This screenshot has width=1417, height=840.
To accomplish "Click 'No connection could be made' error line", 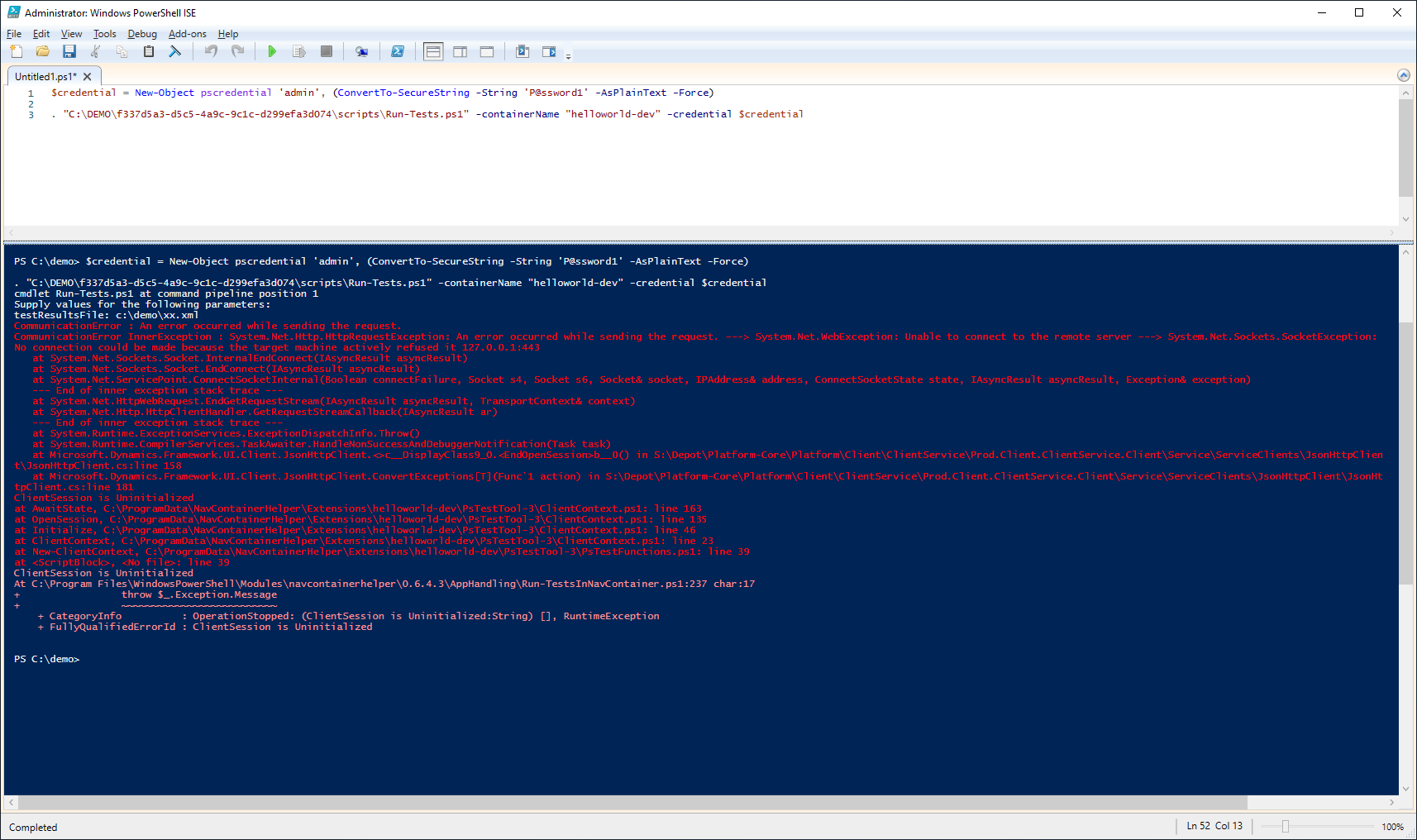I will coord(277,347).
